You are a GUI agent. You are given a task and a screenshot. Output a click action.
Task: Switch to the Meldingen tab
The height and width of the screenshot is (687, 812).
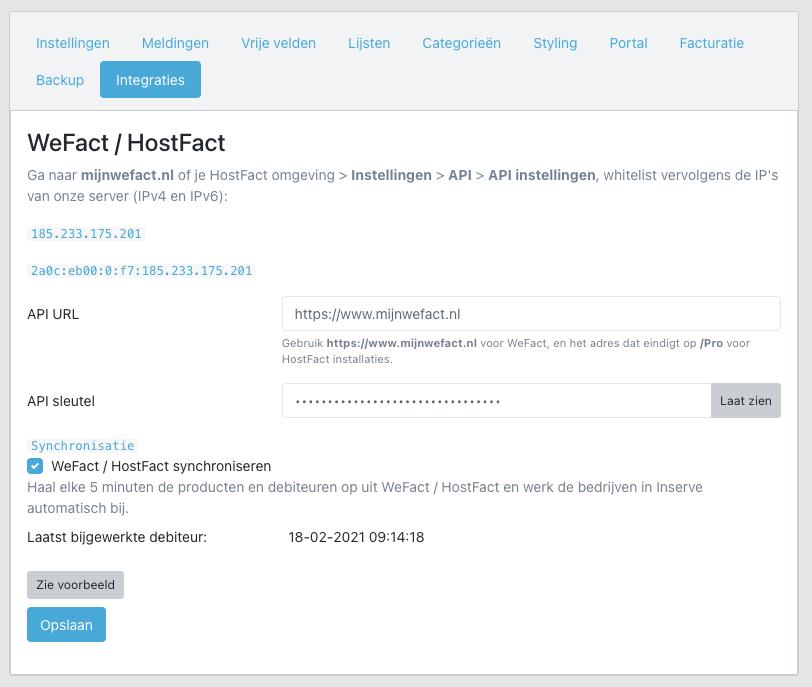point(175,43)
